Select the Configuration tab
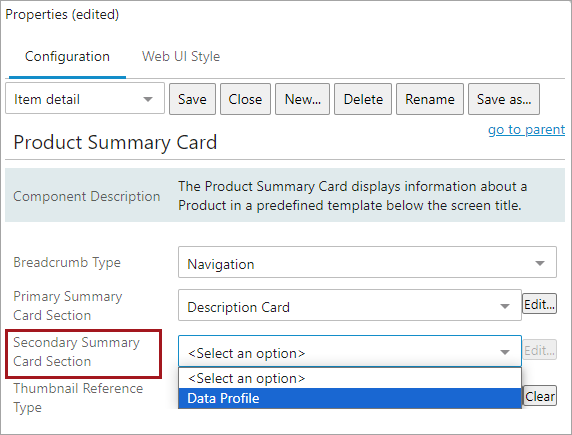Viewport: 572px width, 435px height. coord(67,57)
